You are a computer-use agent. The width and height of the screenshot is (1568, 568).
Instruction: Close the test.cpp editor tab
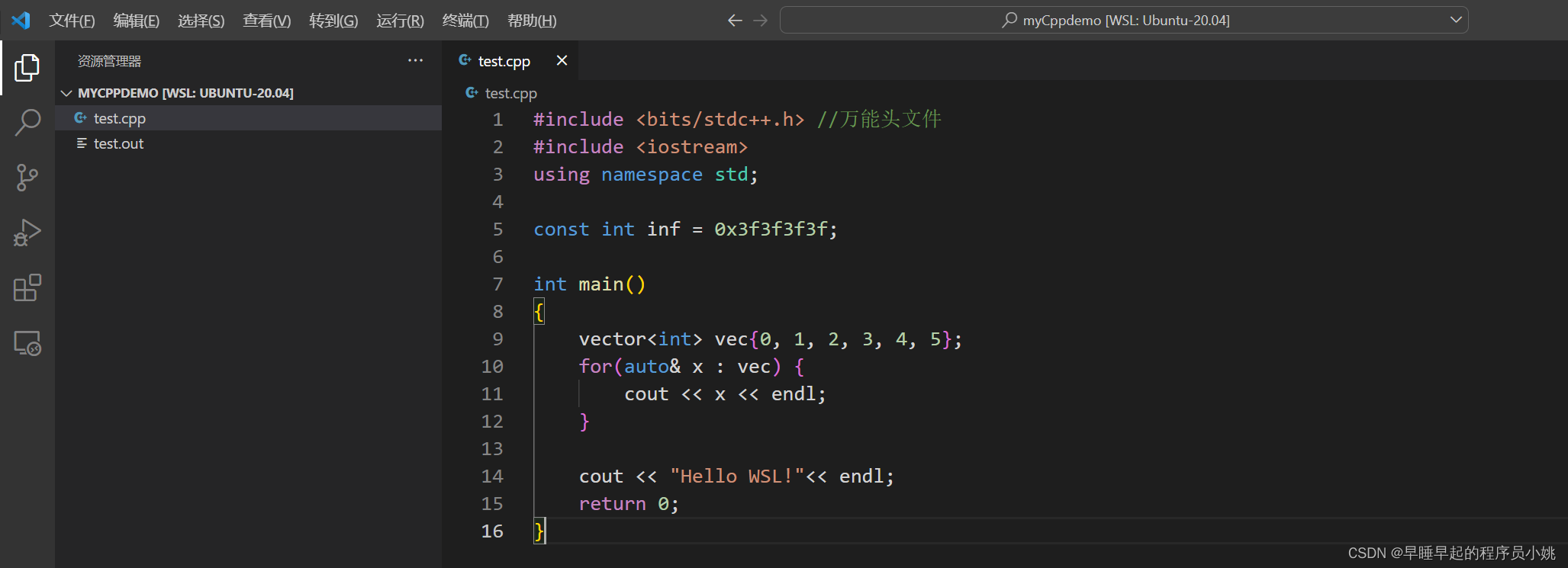tap(562, 60)
